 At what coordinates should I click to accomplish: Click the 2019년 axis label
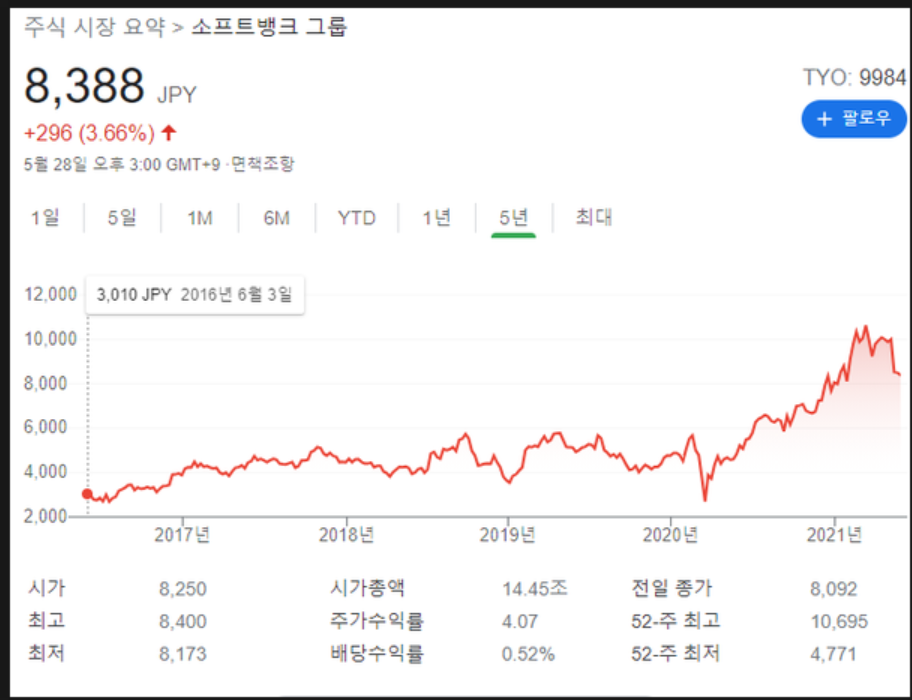pyautogui.click(x=507, y=535)
